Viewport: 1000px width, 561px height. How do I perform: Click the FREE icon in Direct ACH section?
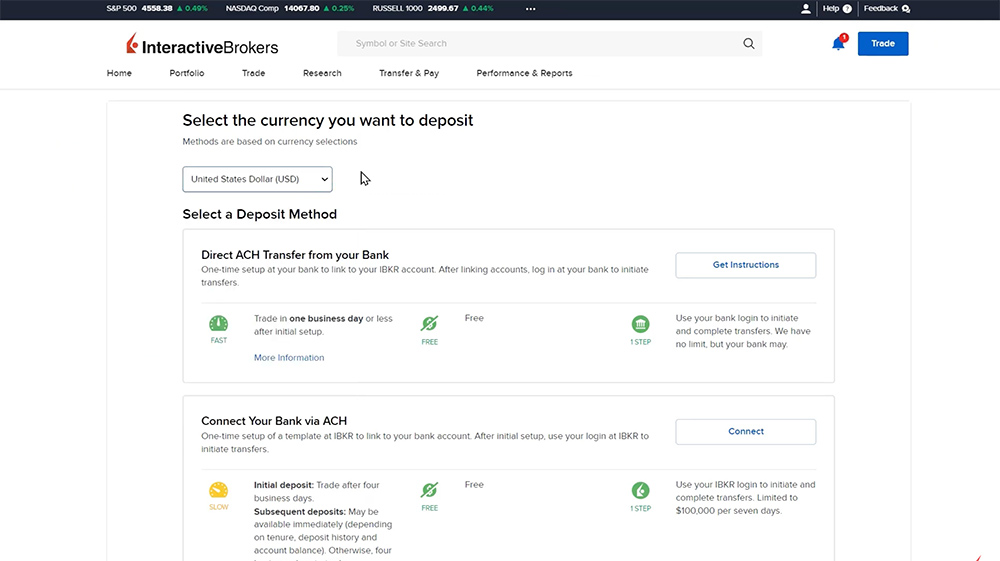pyautogui.click(x=429, y=324)
